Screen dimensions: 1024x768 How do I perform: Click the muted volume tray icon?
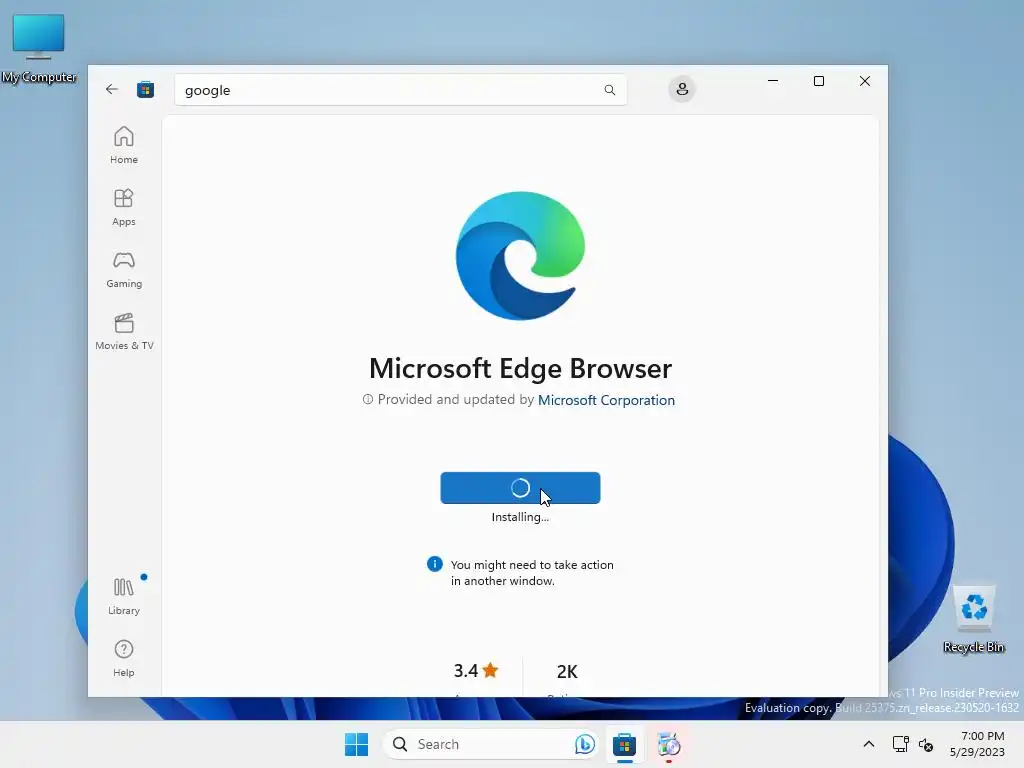[925, 744]
